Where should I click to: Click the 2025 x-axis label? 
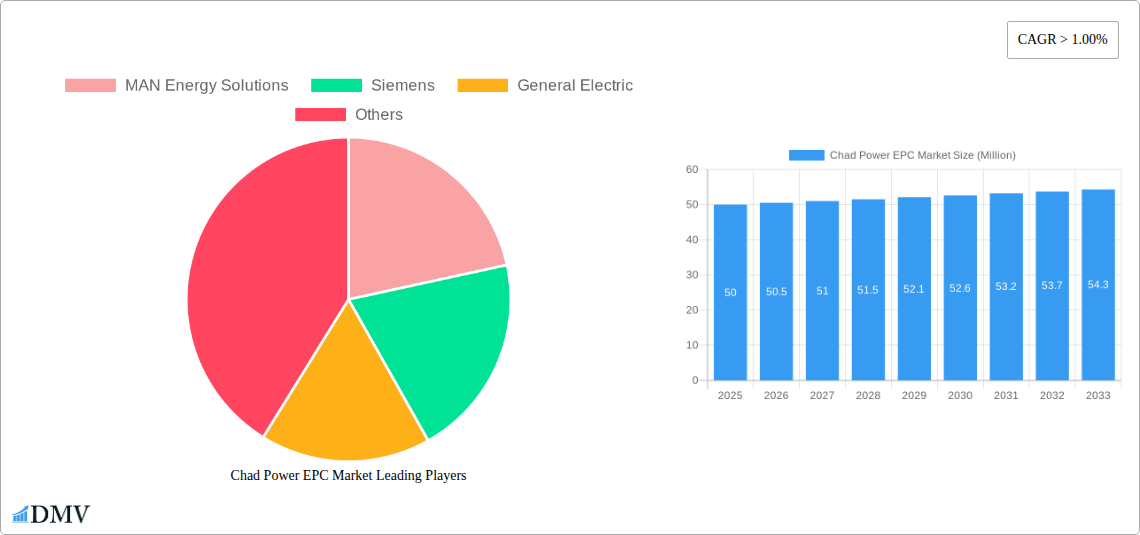pyautogui.click(x=730, y=396)
